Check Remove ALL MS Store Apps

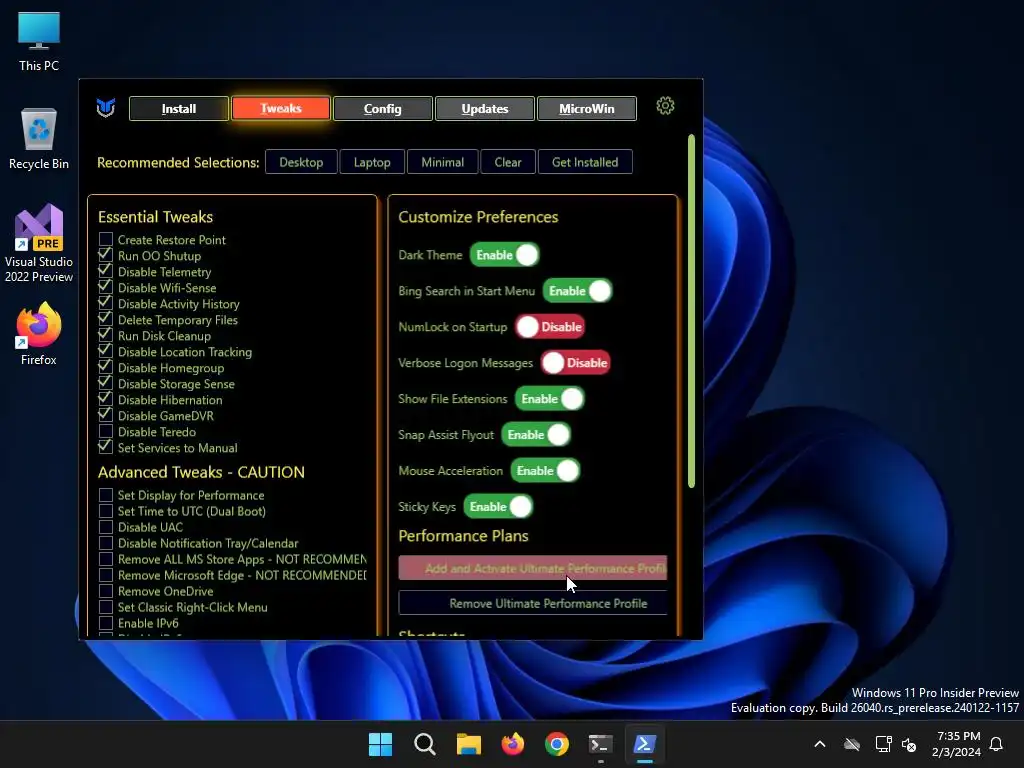click(x=106, y=559)
